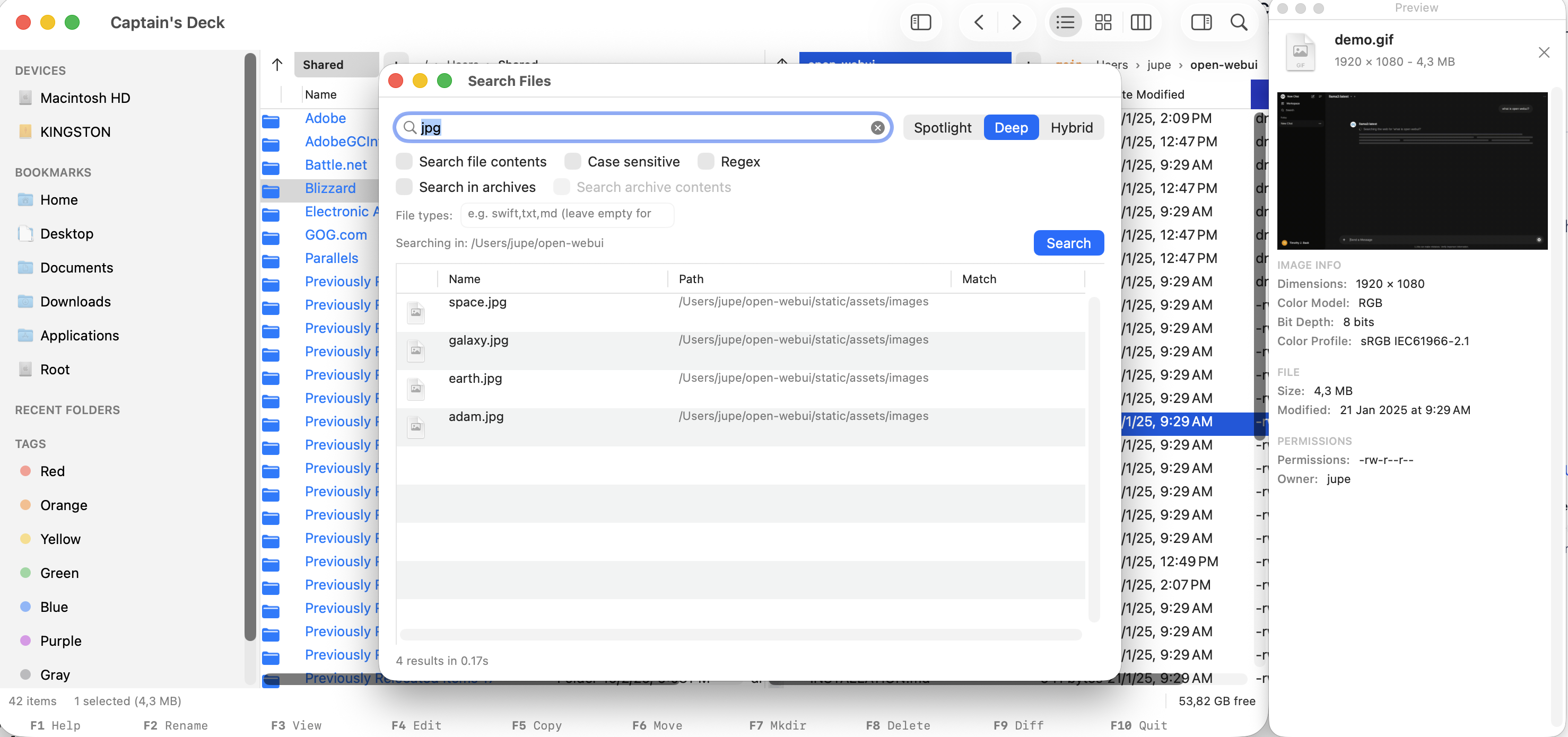1568x737 pixels.
Task: Toggle the sidebar visibility icon
Action: tap(920, 22)
